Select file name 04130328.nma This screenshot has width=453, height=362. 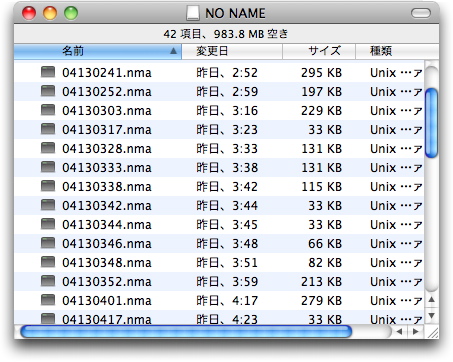(107, 149)
